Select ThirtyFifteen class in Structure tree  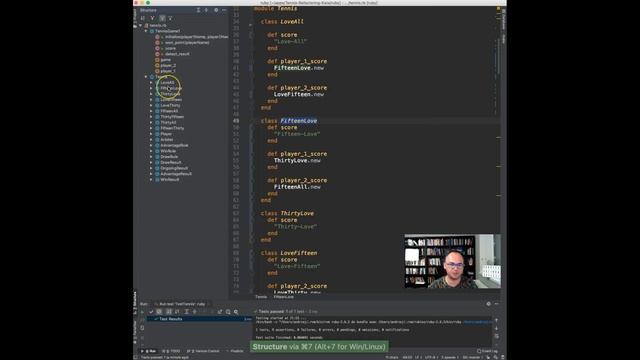pos(172,117)
